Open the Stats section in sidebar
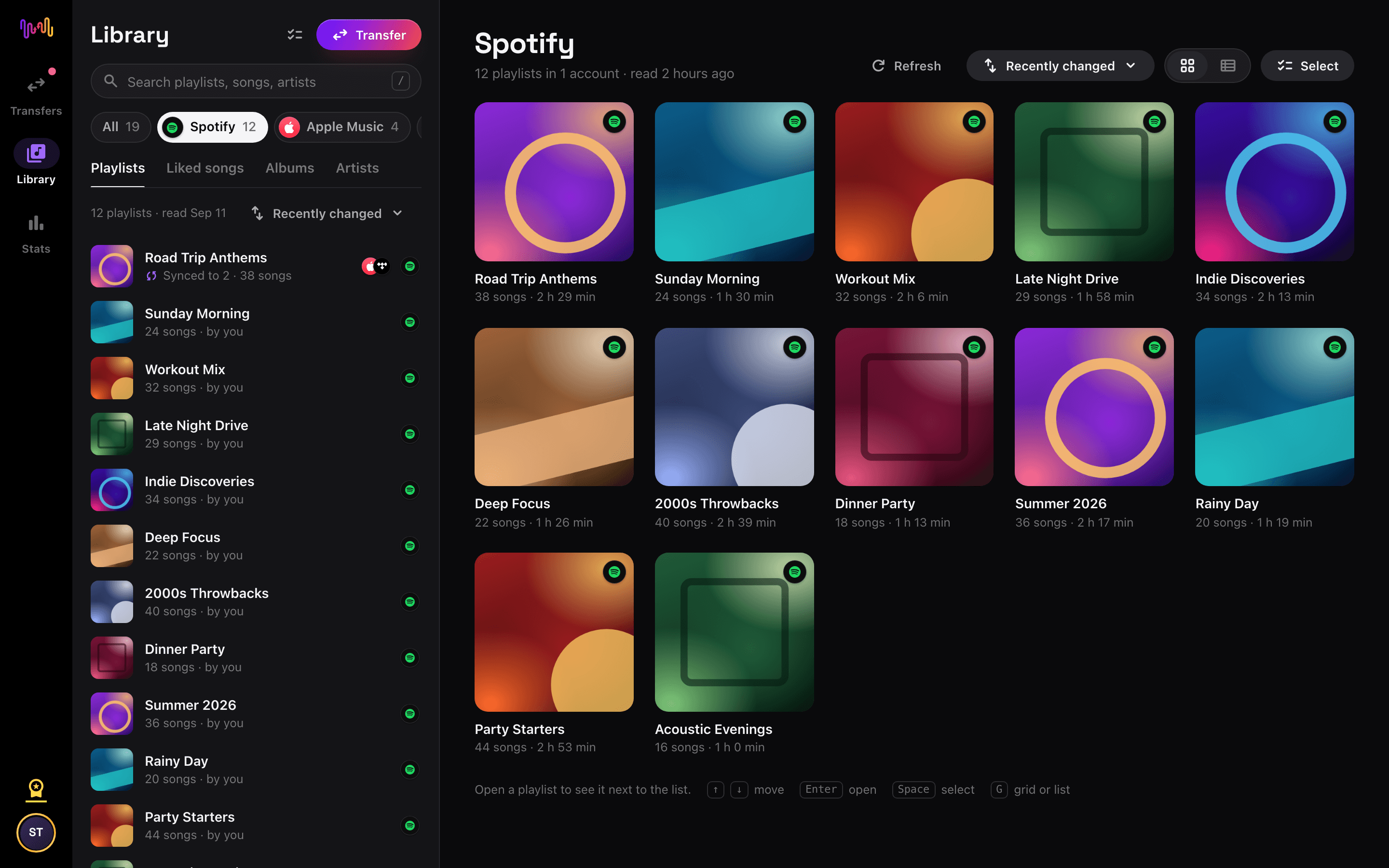This screenshot has height=868, width=1389. click(36, 234)
